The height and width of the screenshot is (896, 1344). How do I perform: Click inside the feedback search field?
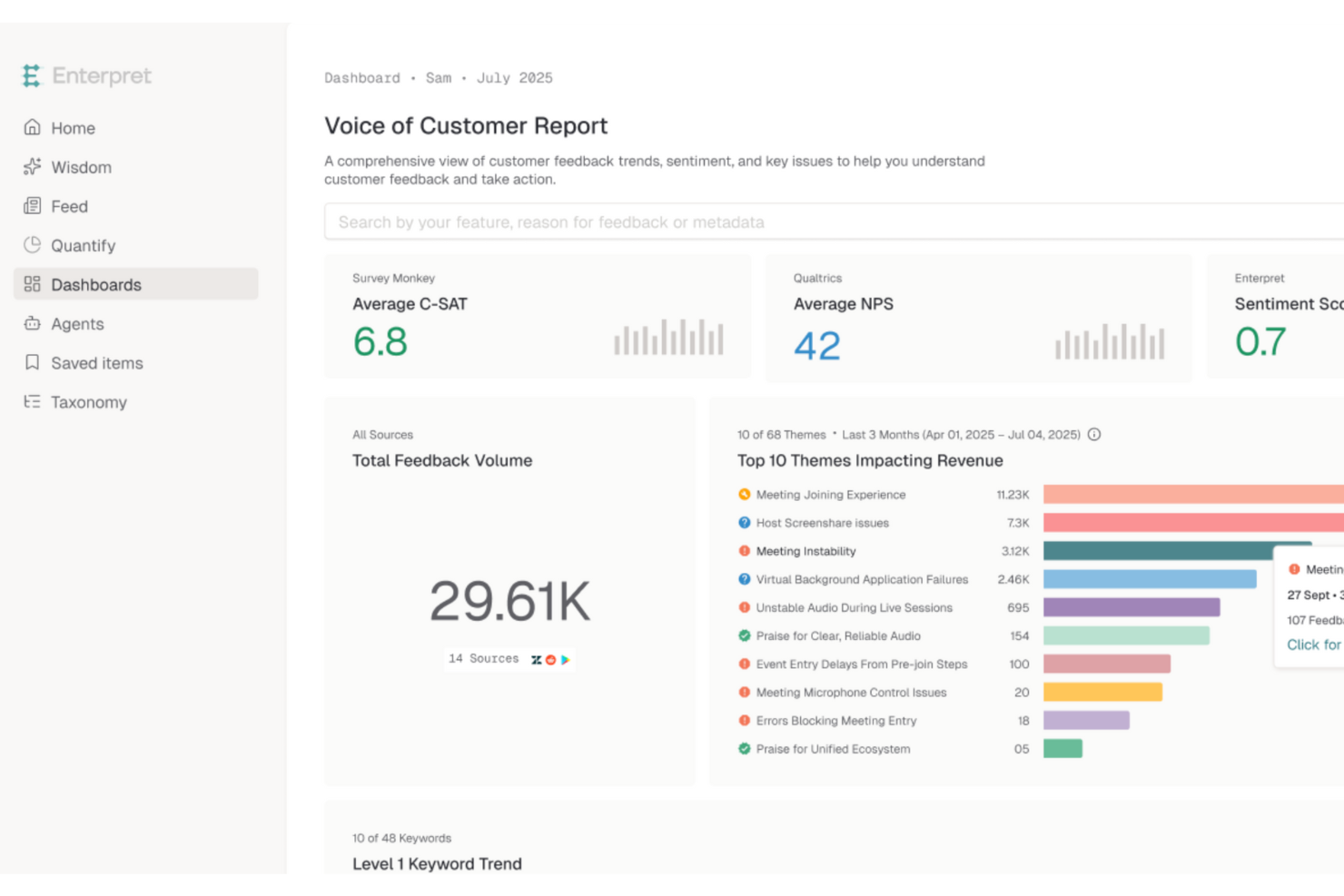(x=636, y=222)
